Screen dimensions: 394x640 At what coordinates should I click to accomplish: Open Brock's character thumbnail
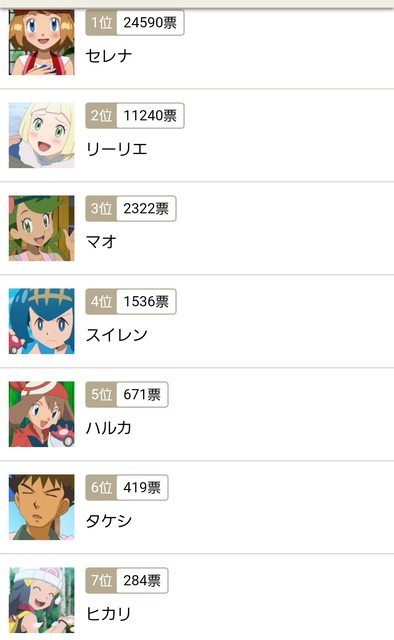tap(42, 507)
